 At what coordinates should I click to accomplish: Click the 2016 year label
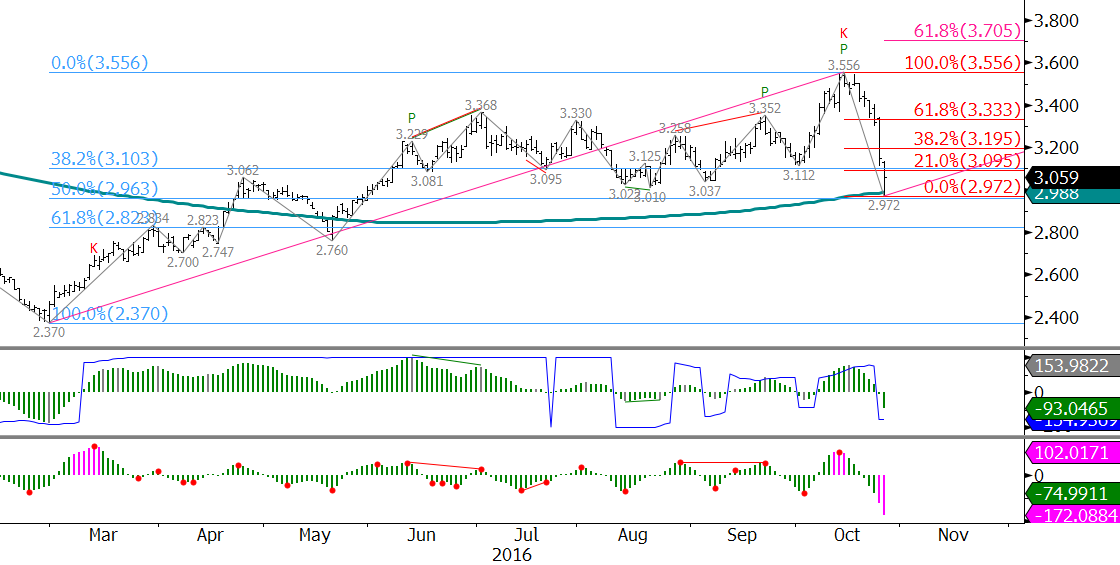(512, 555)
